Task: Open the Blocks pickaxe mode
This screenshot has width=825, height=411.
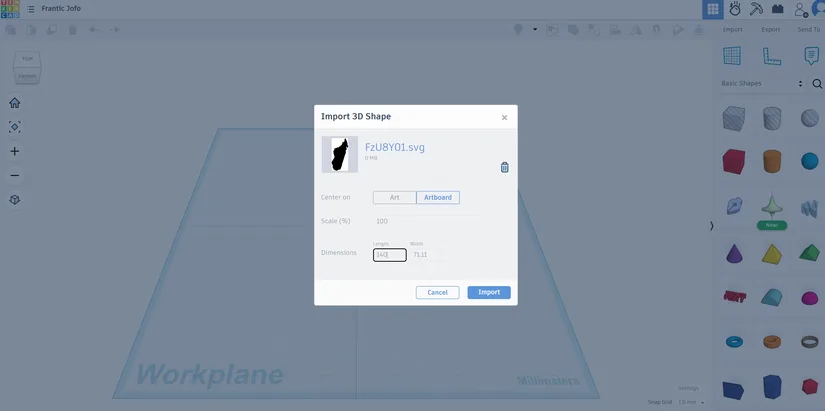Action: (x=756, y=9)
